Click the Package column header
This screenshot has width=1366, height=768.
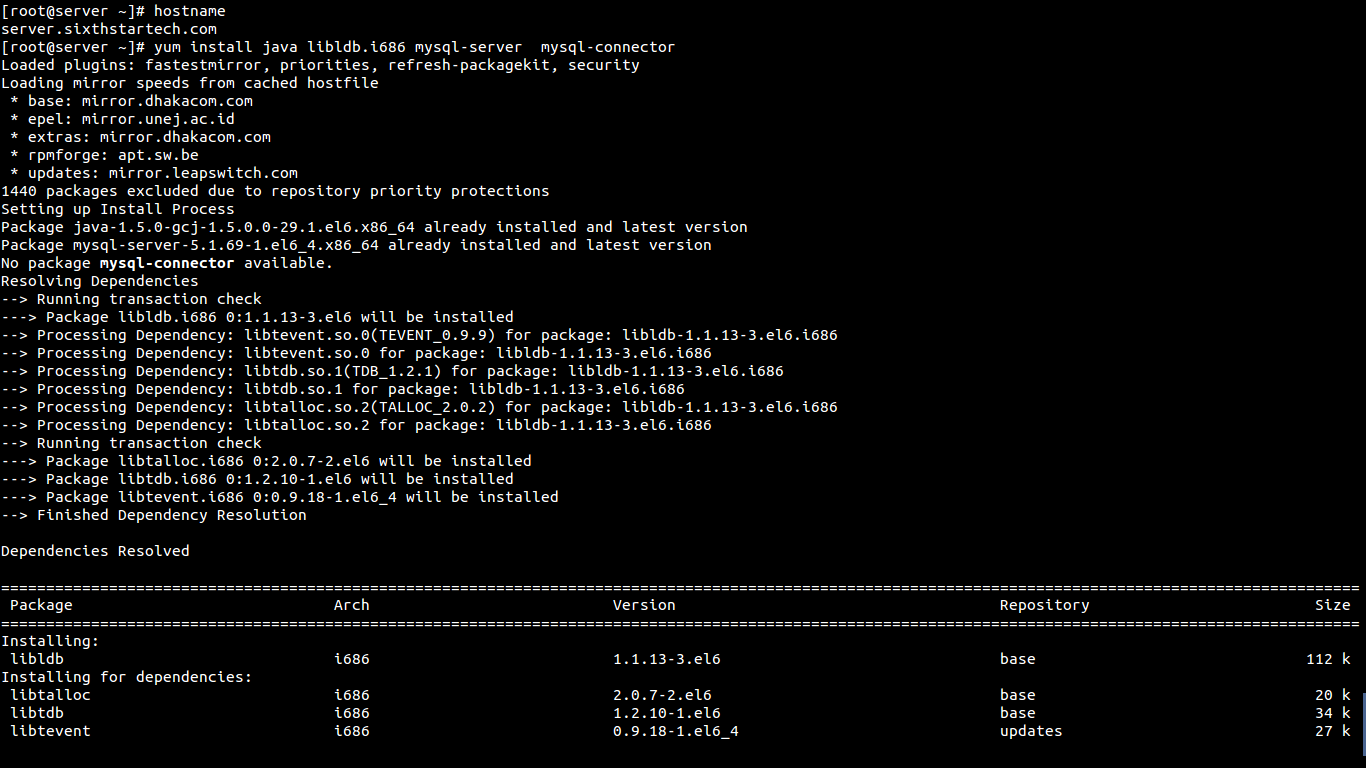(41, 605)
